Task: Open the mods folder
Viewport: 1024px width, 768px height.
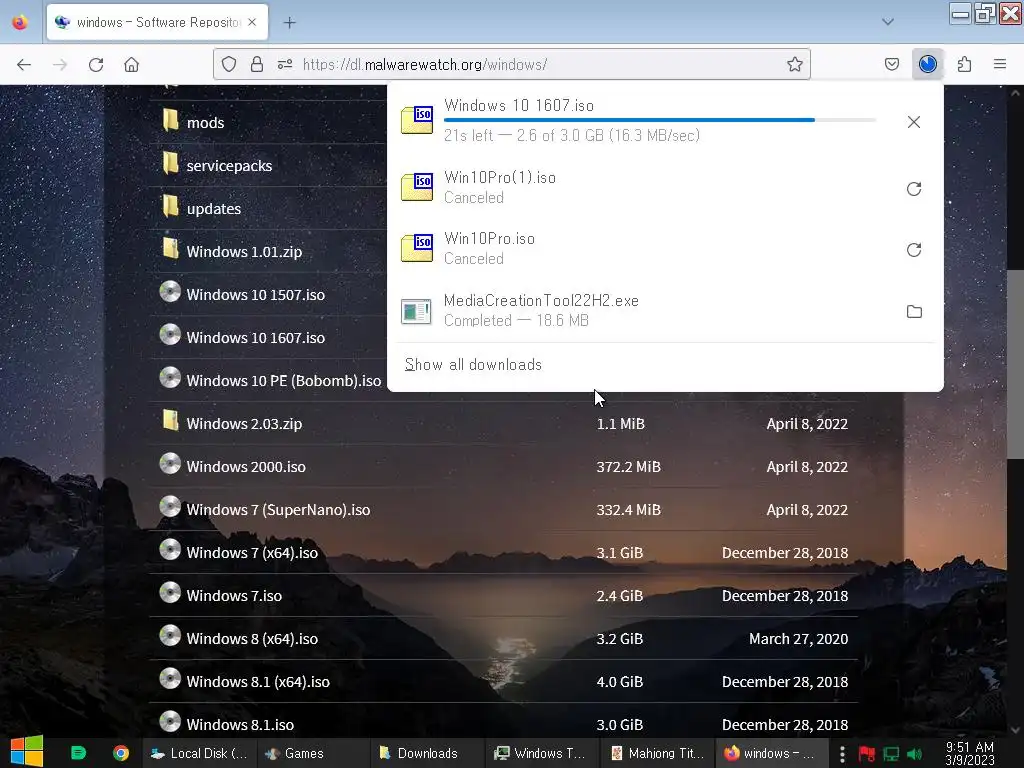Action: pyautogui.click(x=205, y=123)
